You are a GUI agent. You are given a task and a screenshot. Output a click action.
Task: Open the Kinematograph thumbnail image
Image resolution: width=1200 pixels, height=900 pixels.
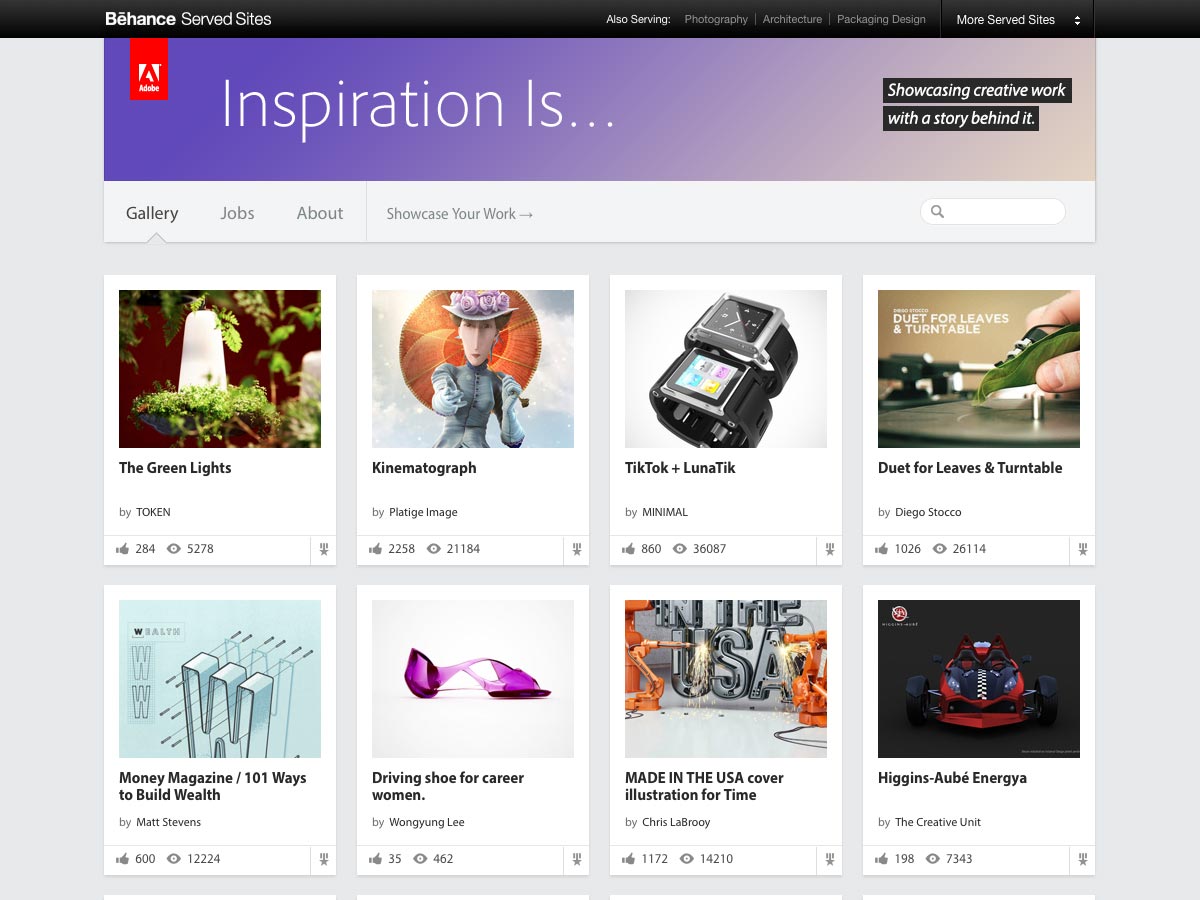[x=473, y=369]
